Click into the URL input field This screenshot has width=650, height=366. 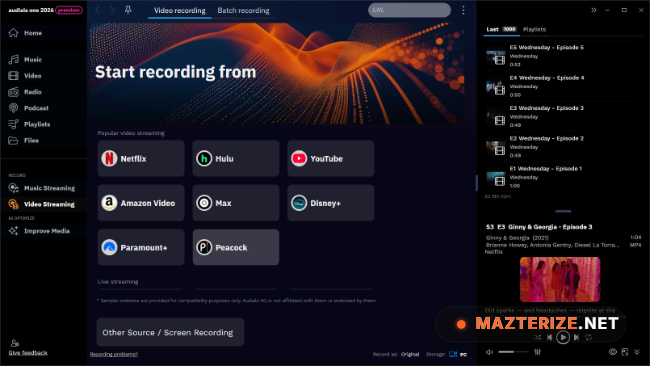point(409,10)
